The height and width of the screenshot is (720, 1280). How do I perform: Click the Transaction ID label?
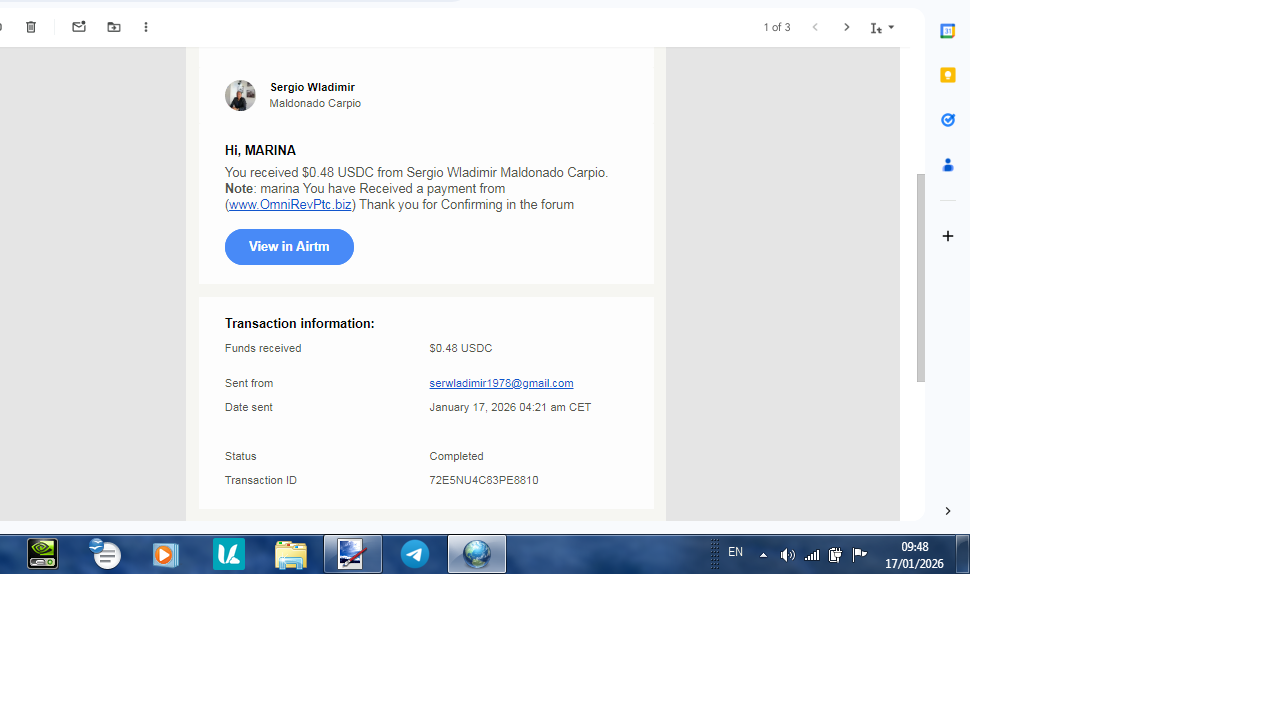pos(261,480)
